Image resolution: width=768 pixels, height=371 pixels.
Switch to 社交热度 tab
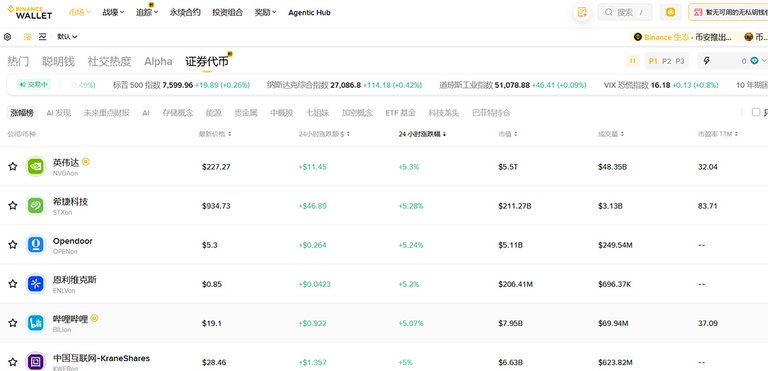tap(109, 61)
